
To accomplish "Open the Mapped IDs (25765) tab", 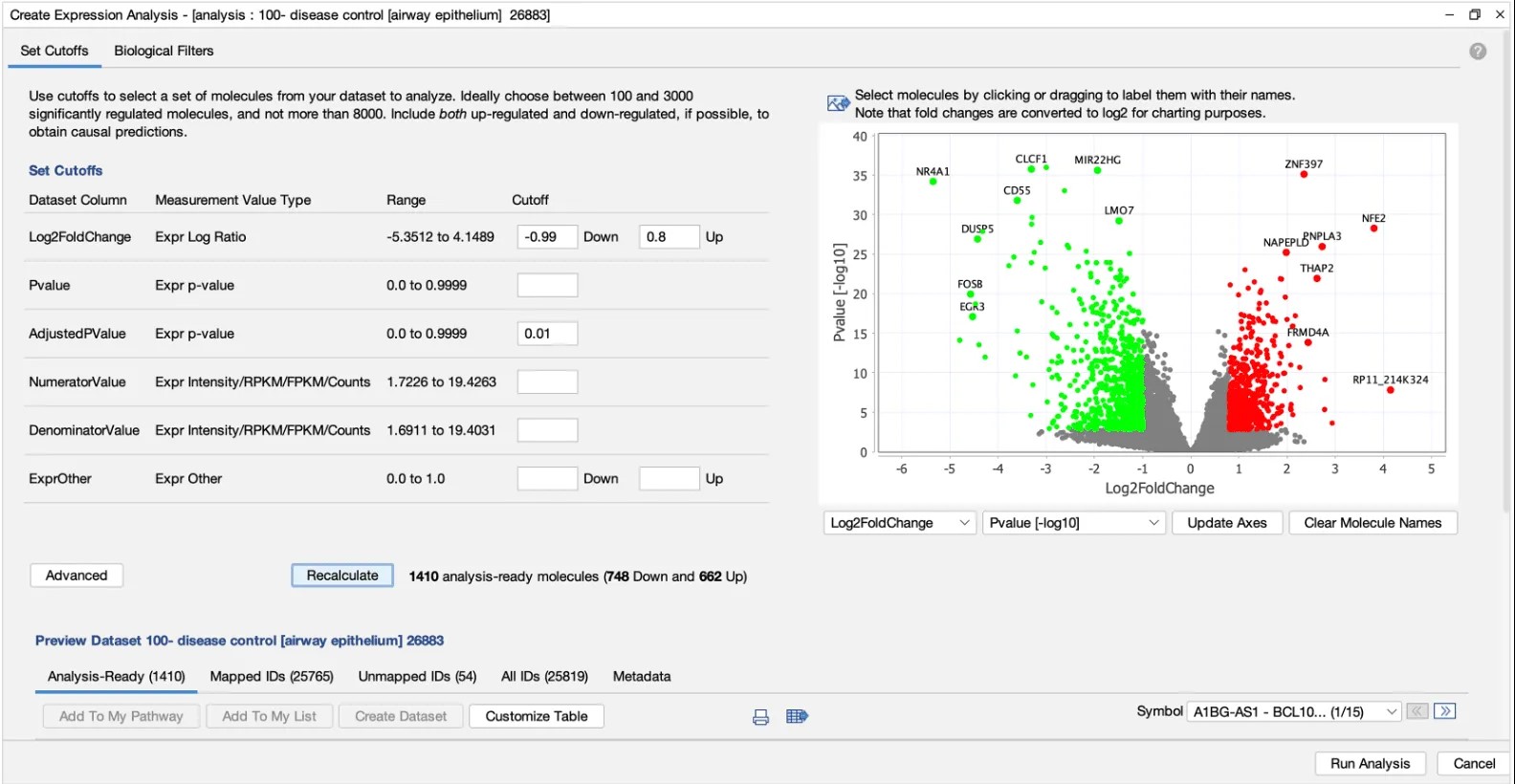I will pyautogui.click(x=272, y=676).
